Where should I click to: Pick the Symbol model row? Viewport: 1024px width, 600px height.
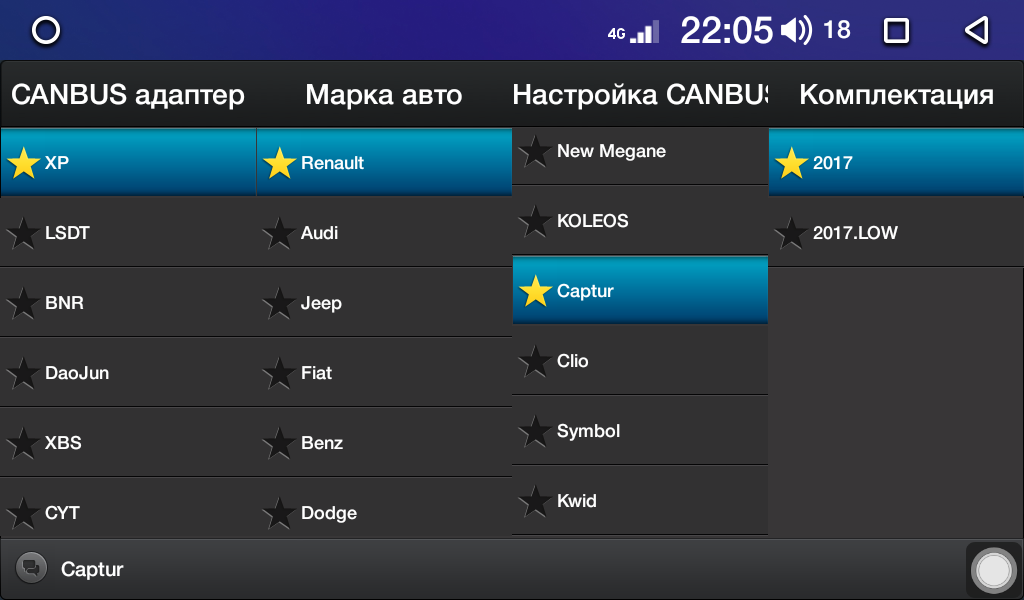tap(640, 430)
